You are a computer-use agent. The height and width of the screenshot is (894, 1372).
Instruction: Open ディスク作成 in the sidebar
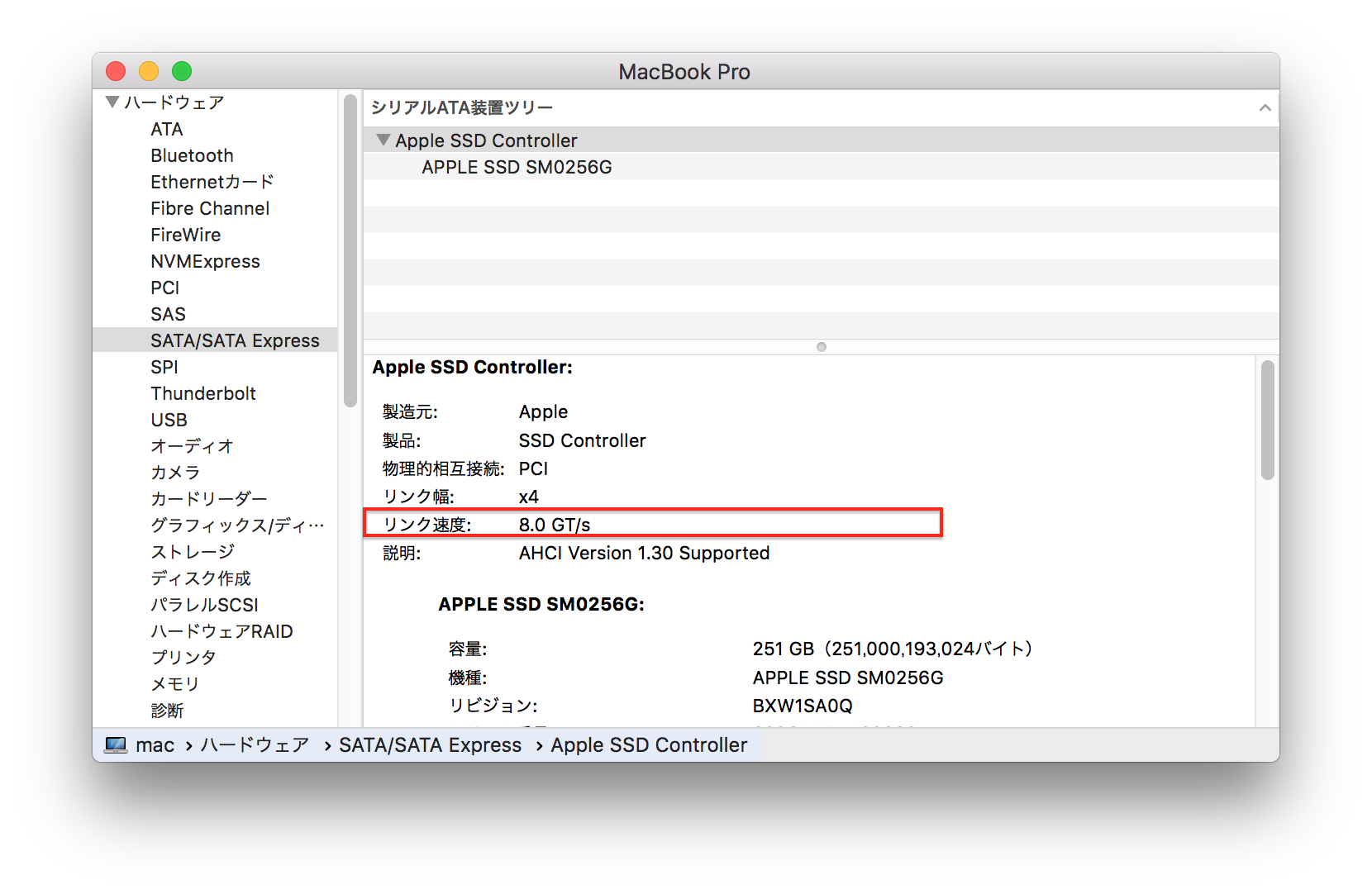point(201,578)
